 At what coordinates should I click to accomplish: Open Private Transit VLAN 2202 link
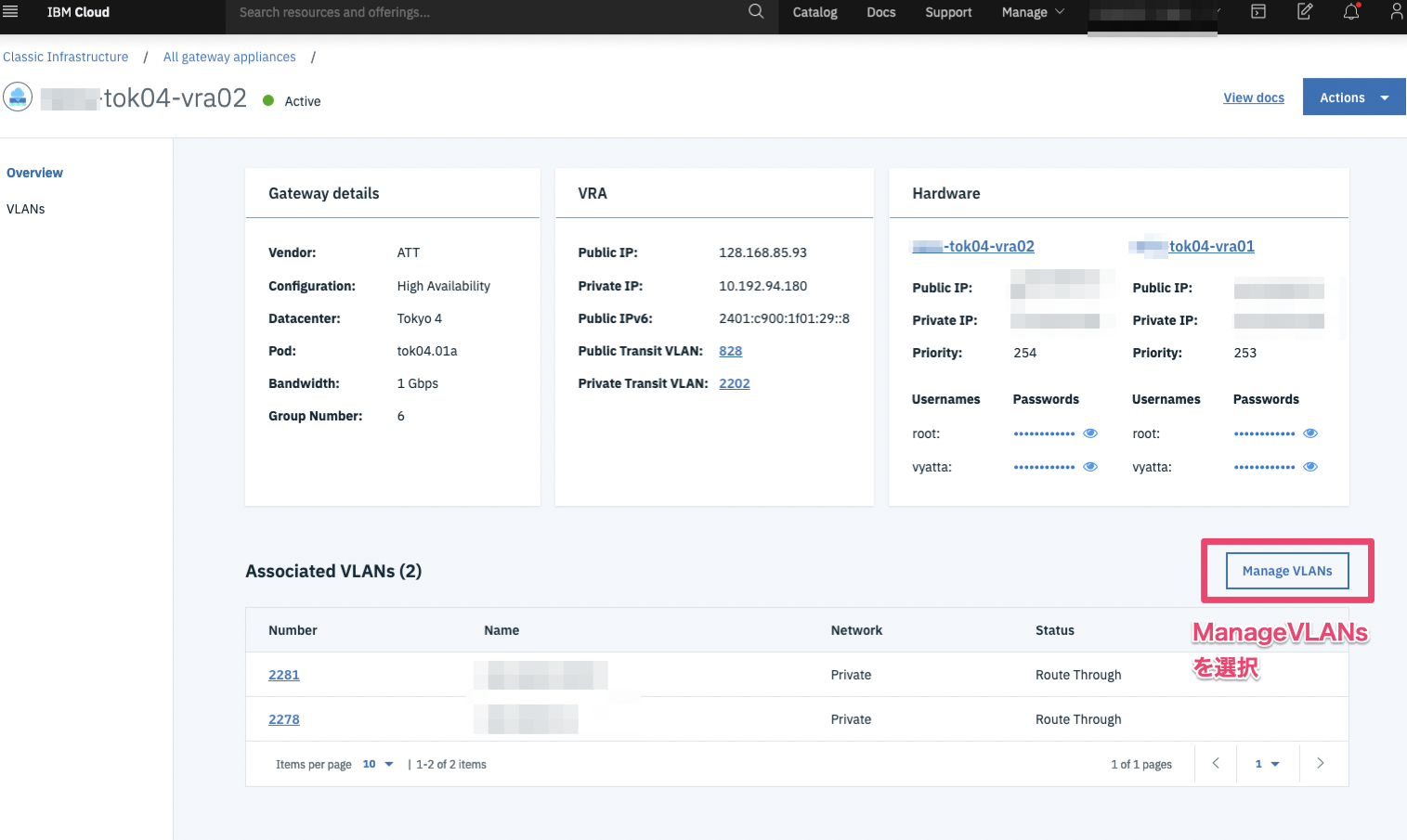point(734,383)
